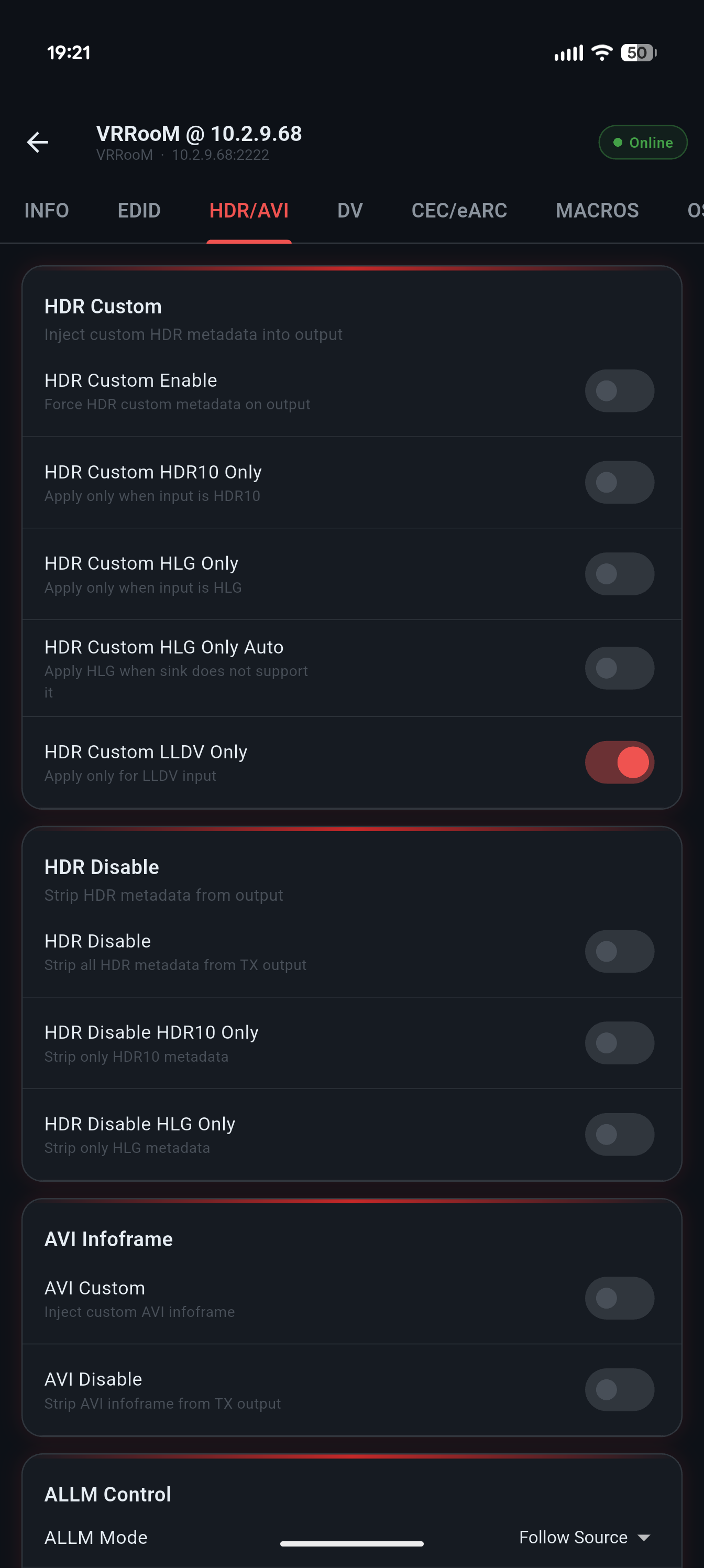Image resolution: width=704 pixels, height=1568 pixels.
Task: Enable the HDR Custom Enable switch
Action: 620,391
